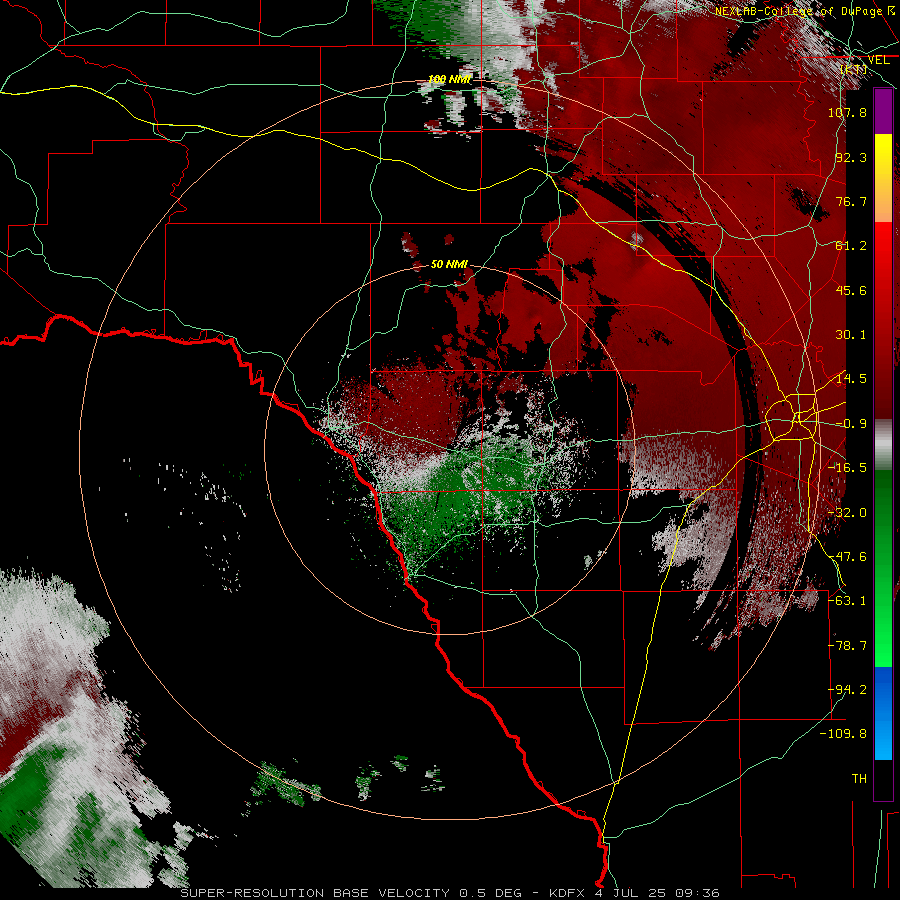Click the 100 NMI range ring label
Image resolution: width=900 pixels, height=900 pixels.
(449, 79)
